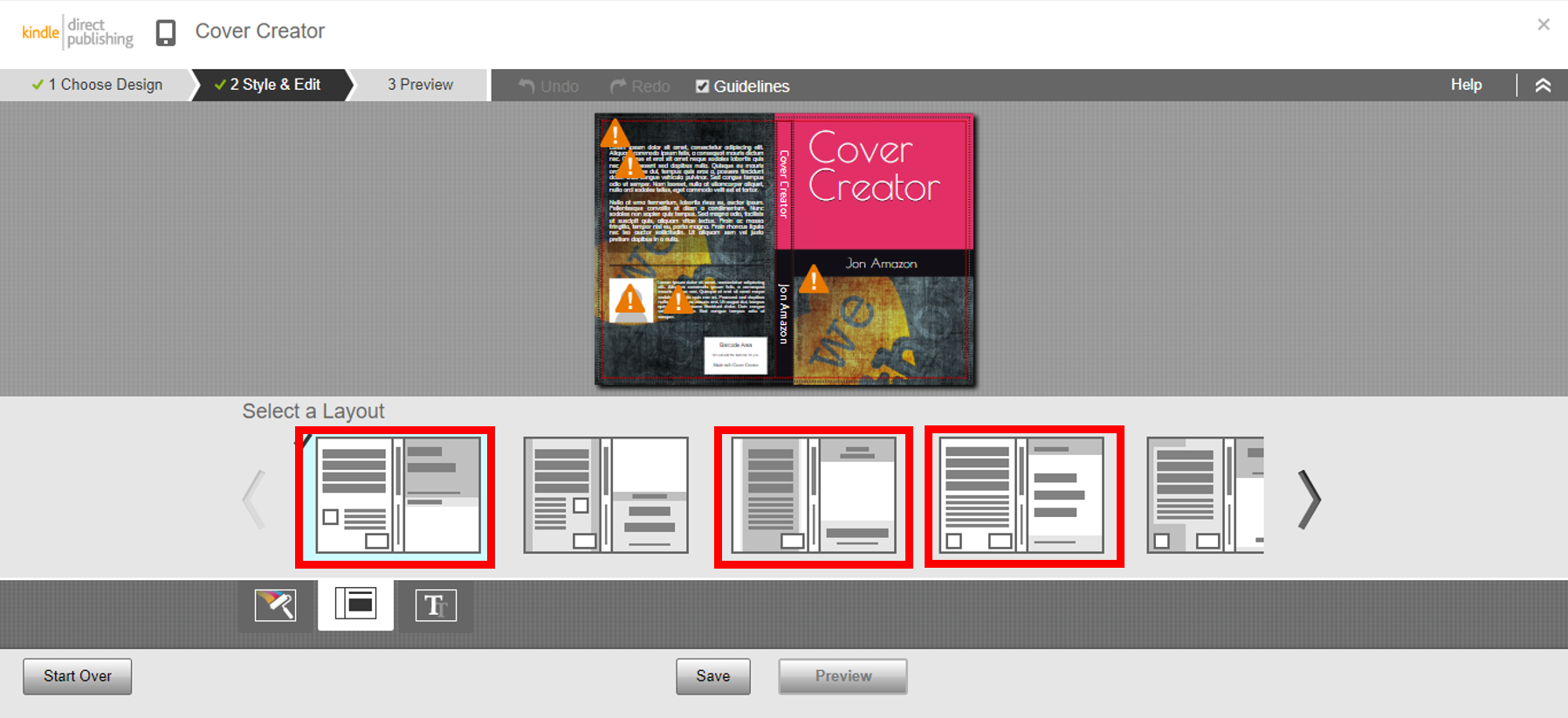The image size is (1568, 718).
Task: Click the top-left back cover warning icon
Action: (615, 134)
